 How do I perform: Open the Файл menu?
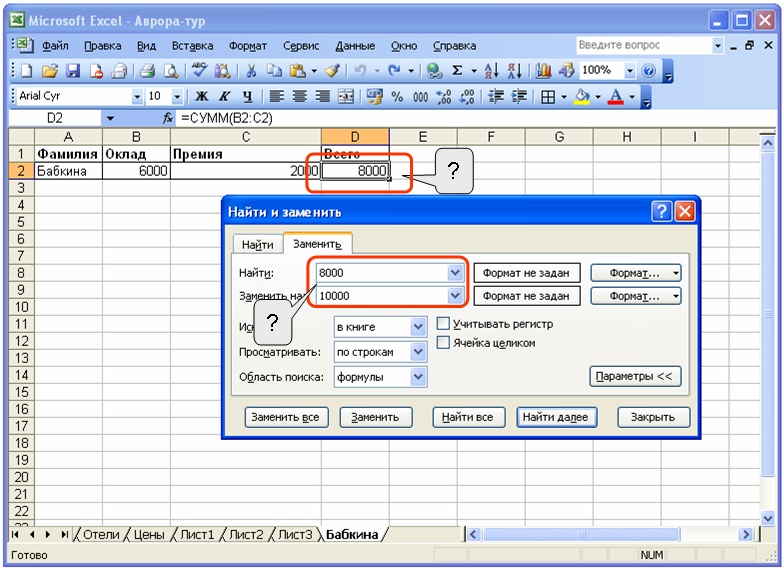pyautogui.click(x=55, y=46)
